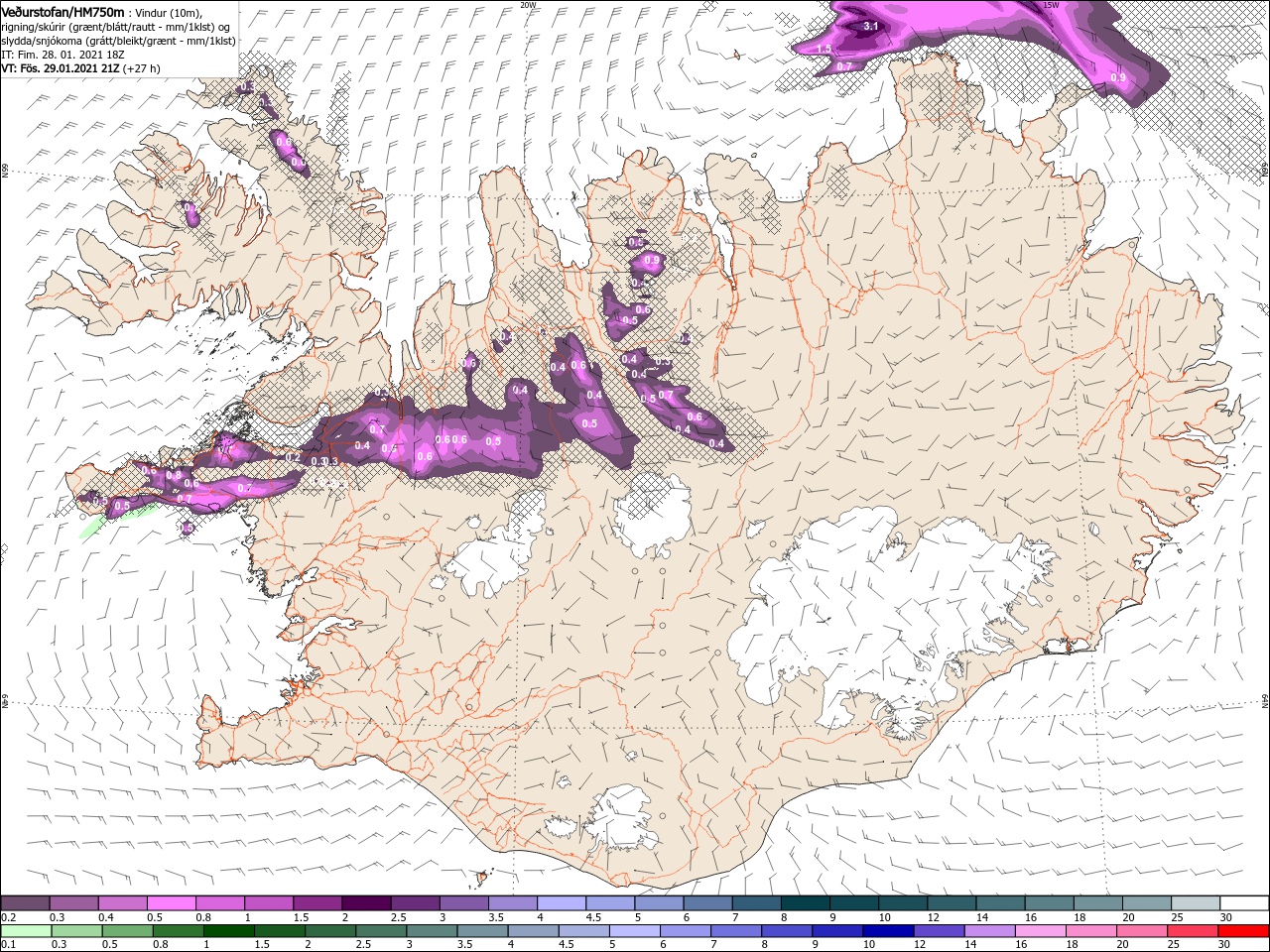Click the upper legend label 3.5
Image resolution: width=1270 pixels, height=952 pixels.
coord(495,917)
